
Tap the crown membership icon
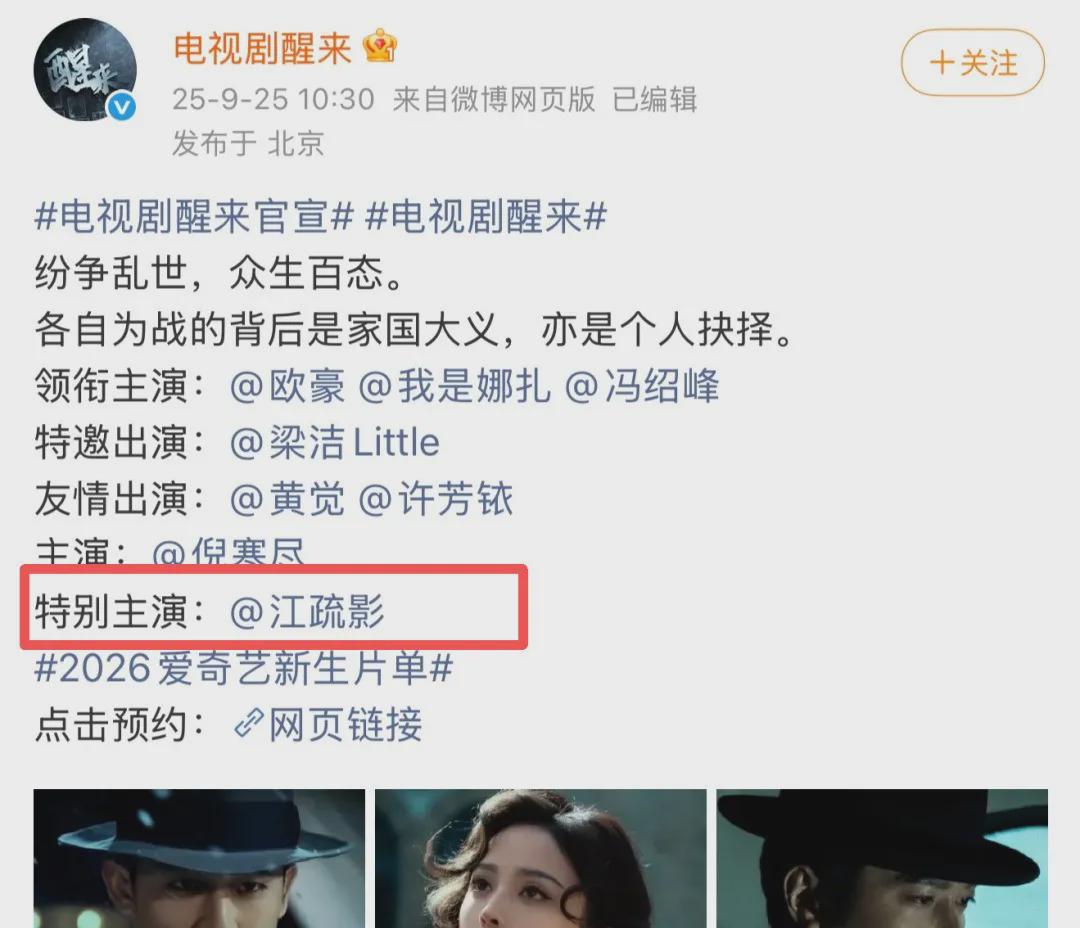point(380,47)
